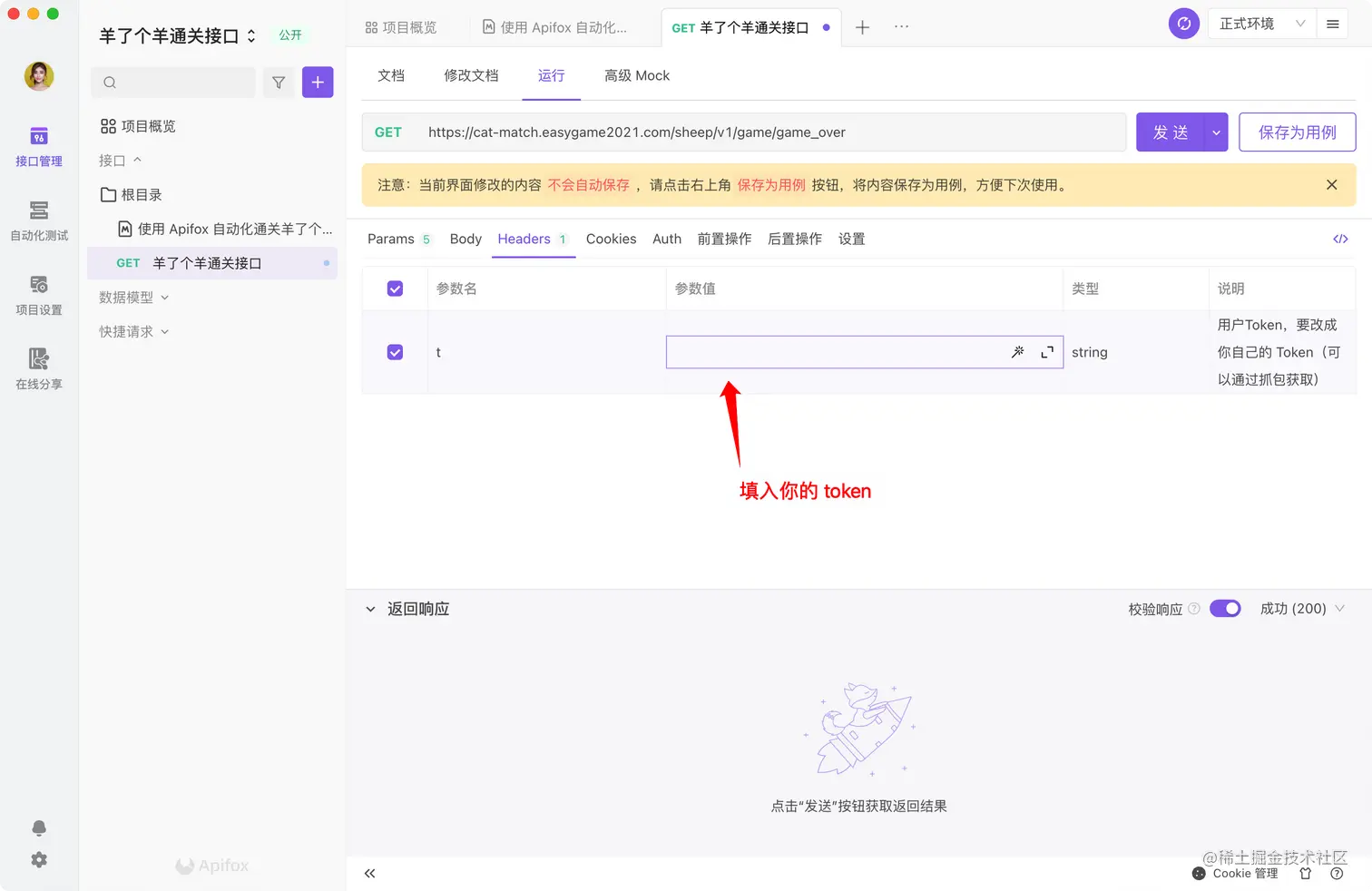Click the 公开 visibility badge
1372x891 pixels.
(290, 35)
